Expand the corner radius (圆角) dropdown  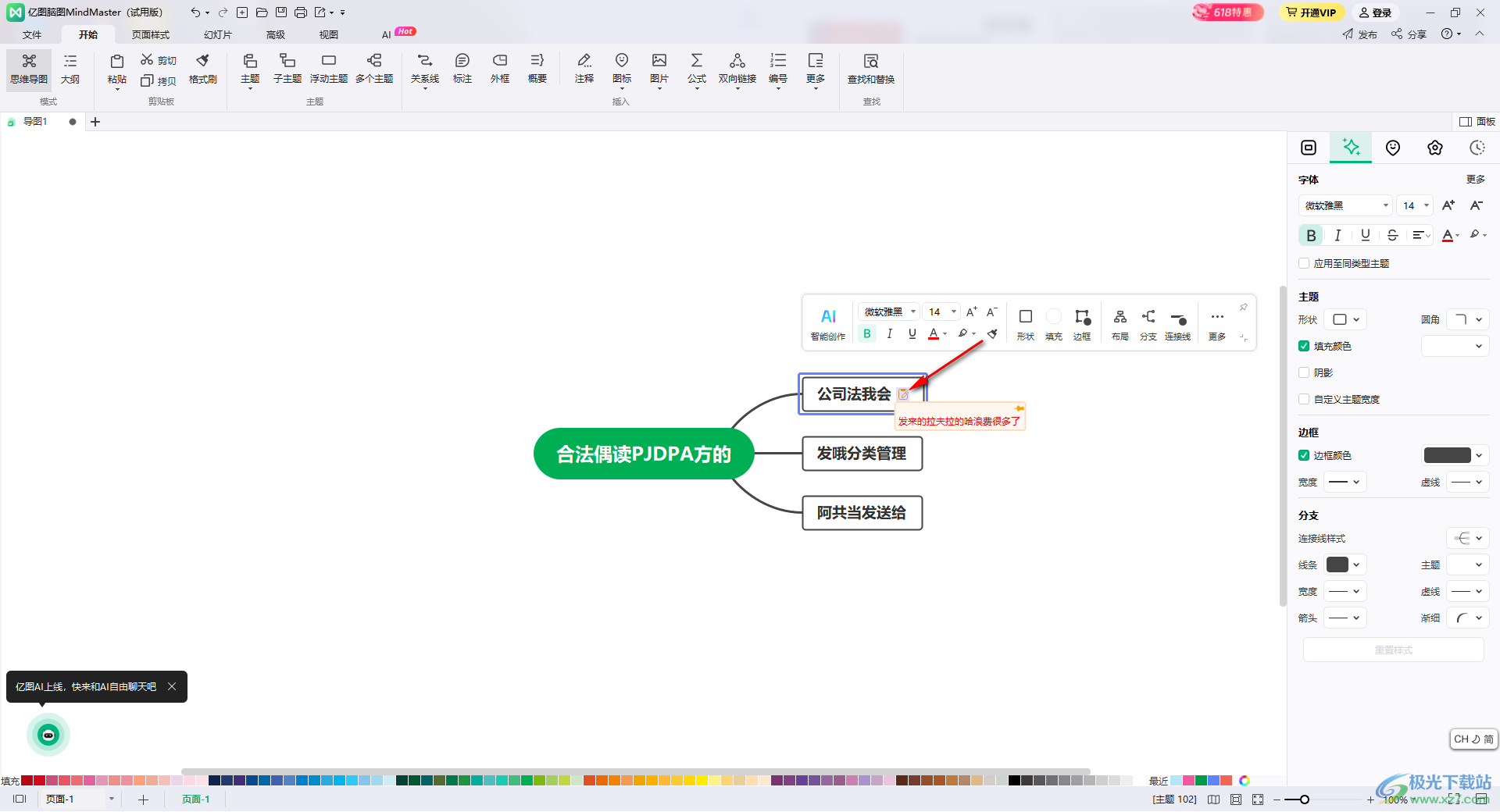(1468, 319)
